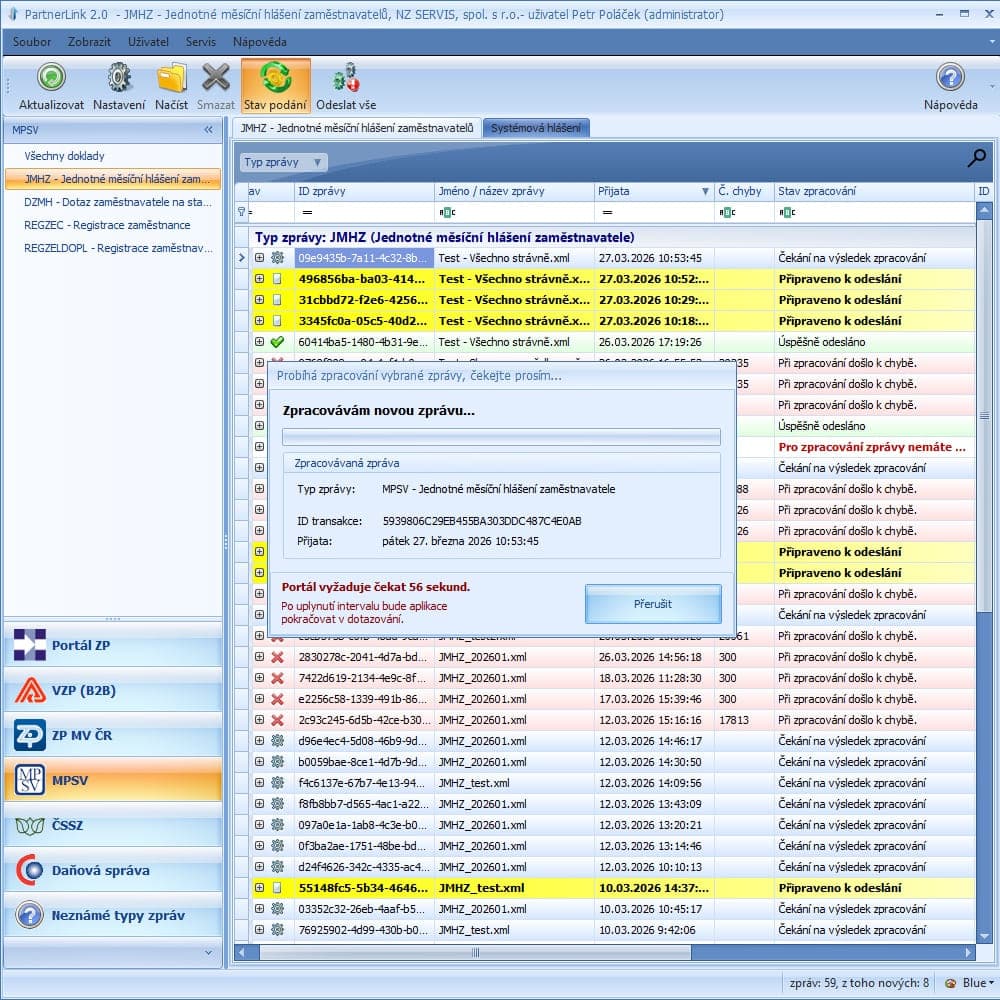Open the Uživatel menu
1000x1000 pixels.
pos(148,42)
